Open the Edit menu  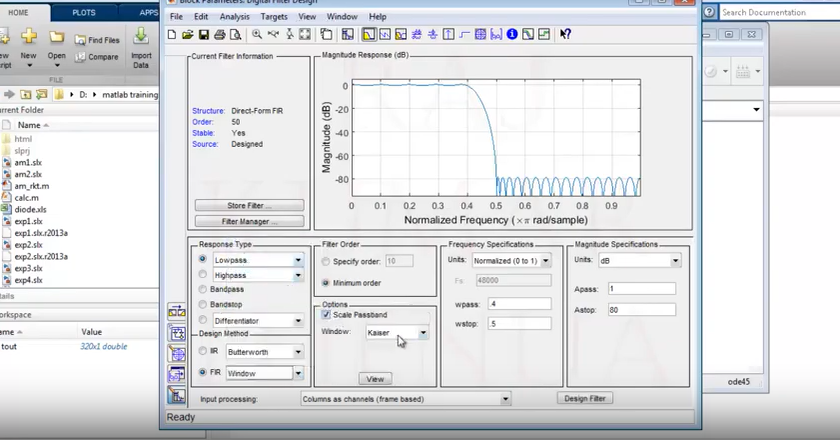pos(201,17)
